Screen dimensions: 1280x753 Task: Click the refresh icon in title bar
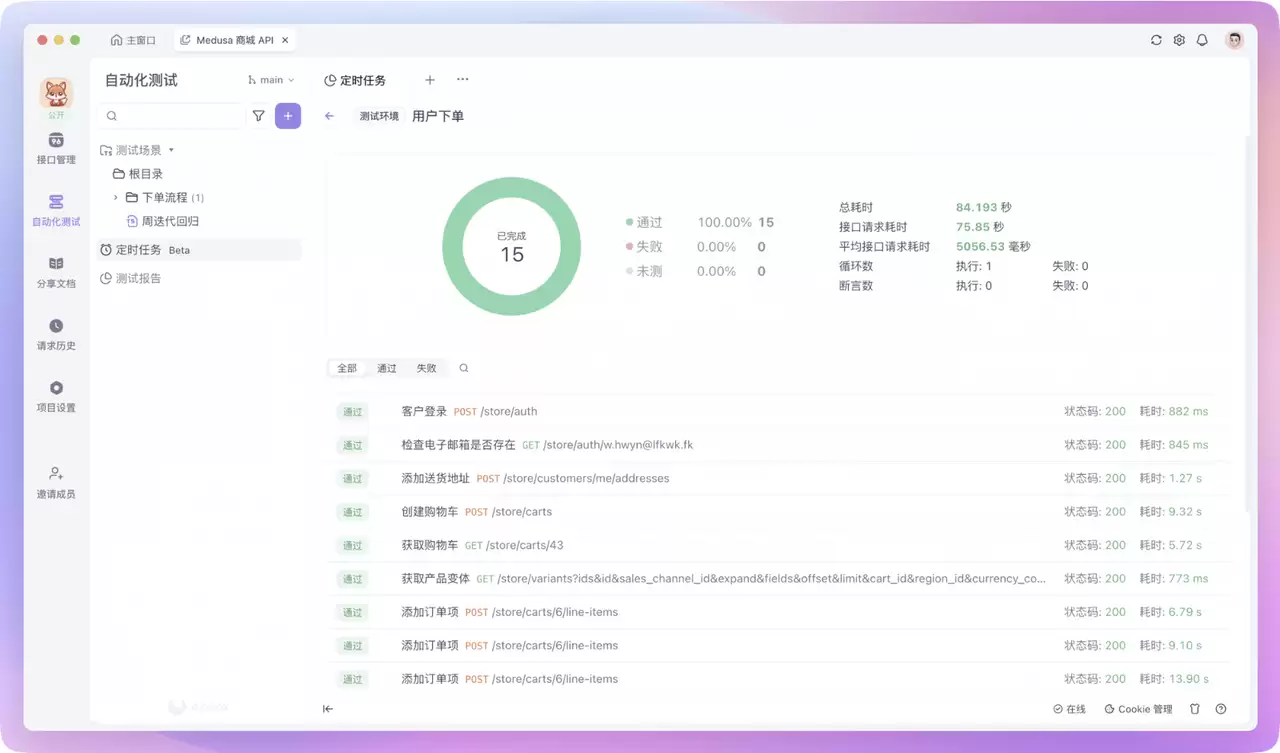1156,40
